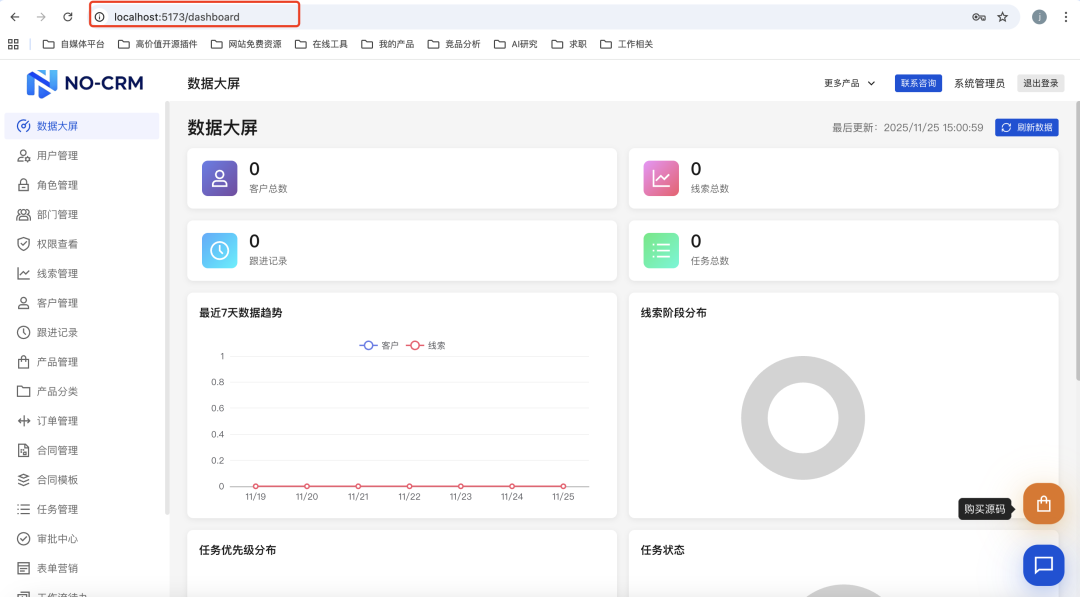Open the 网站免费资源 bookmark folder
This screenshot has height=597, width=1080.
pos(246,44)
